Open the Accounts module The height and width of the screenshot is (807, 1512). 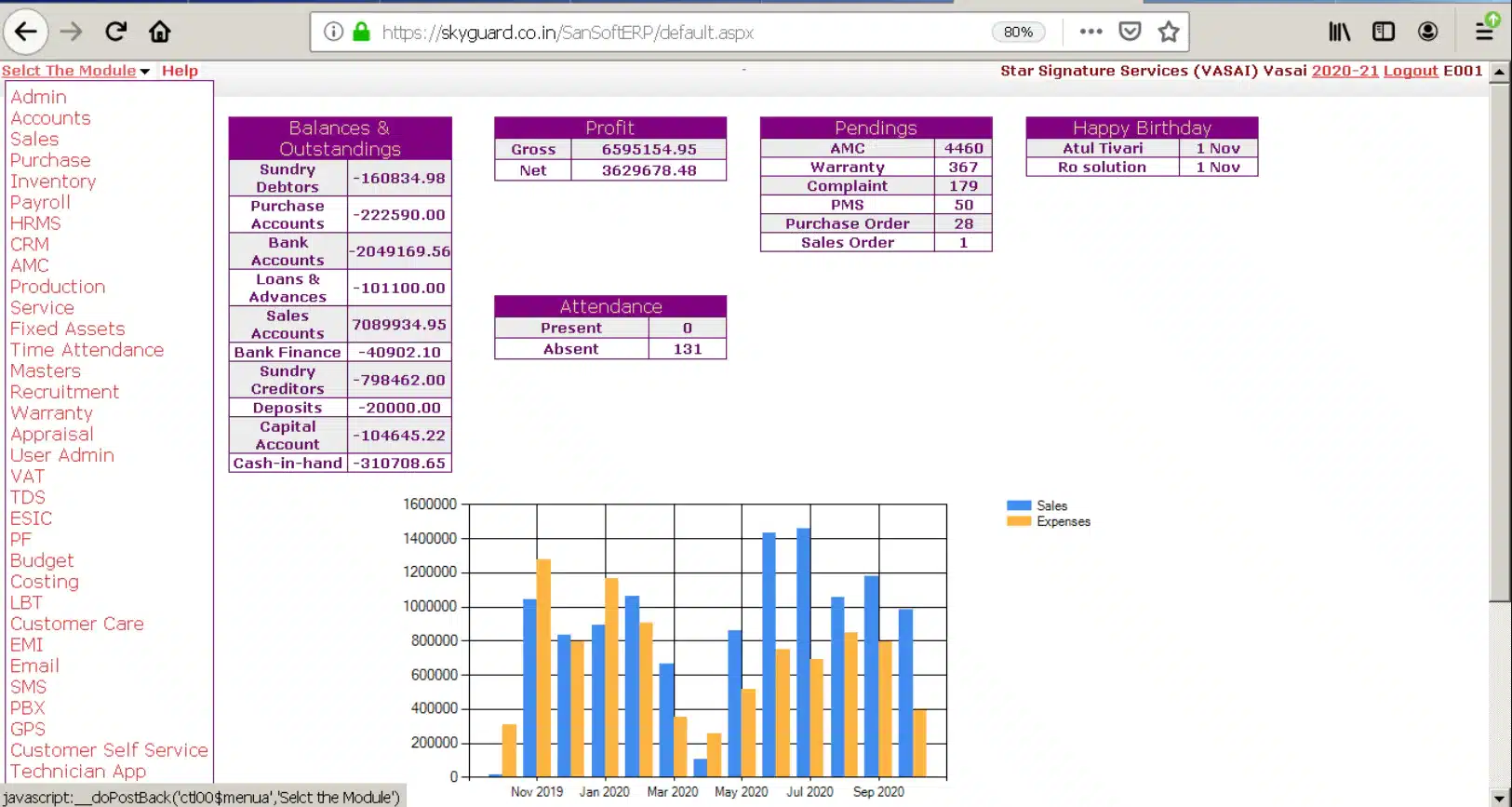[50, 118]
